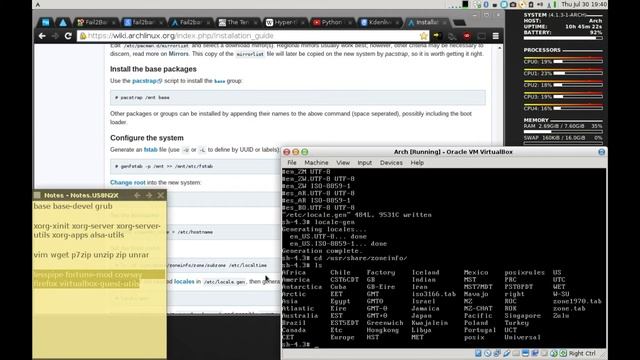Image resolution: width=640 pixels, height=360 pixels.
Task: Click the camera icon in the system tray
Action: pyautogui.click(x=513, y=4)
